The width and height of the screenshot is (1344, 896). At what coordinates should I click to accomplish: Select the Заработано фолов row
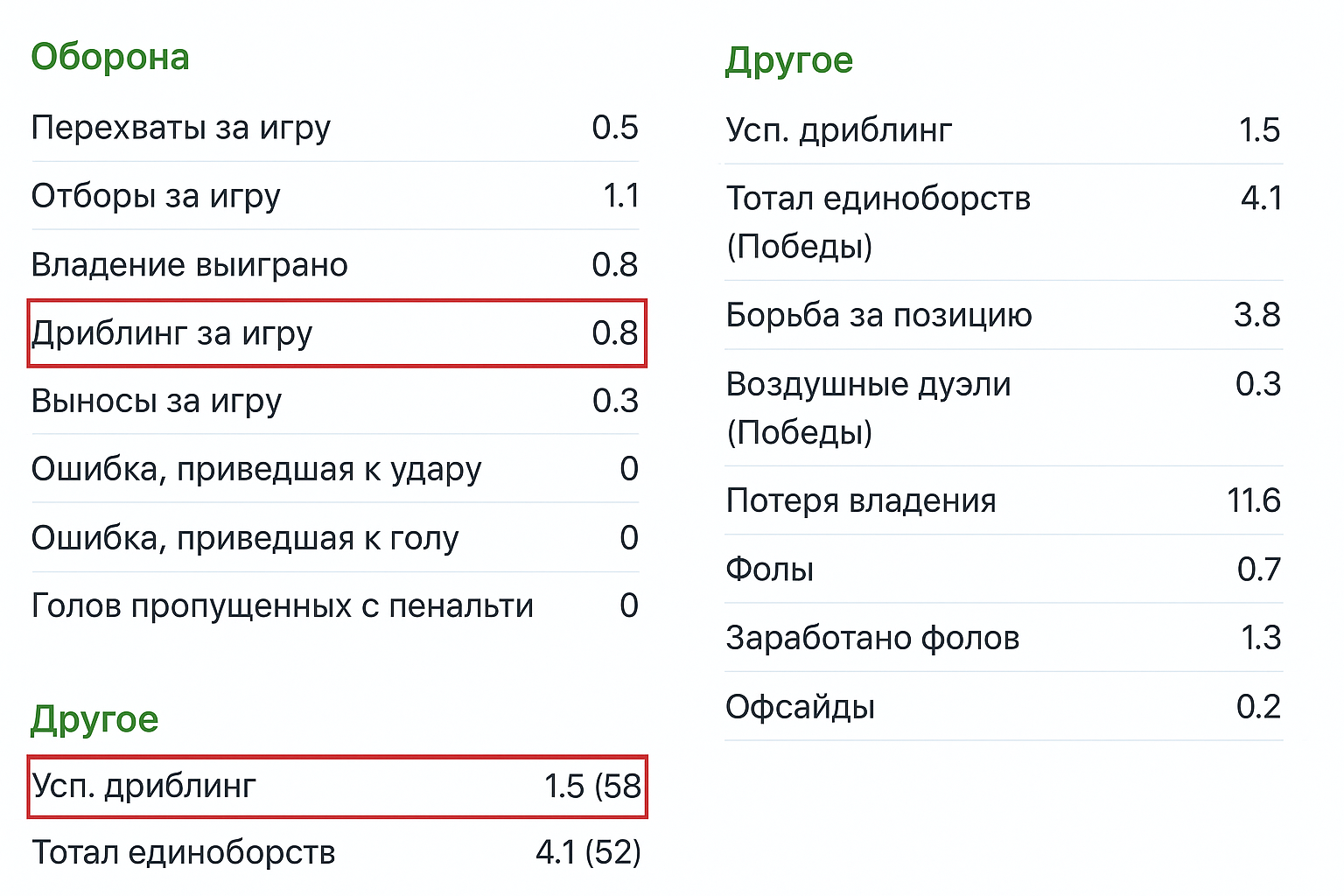coord(1004,638)
